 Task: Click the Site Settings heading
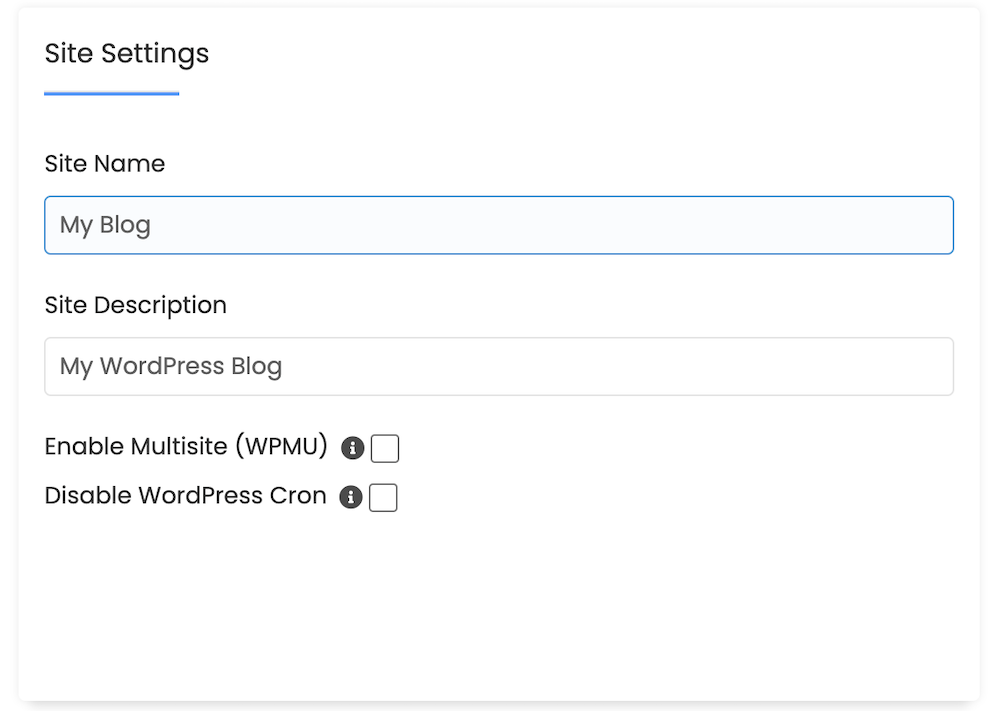pyautogui.click(x=127, y=54)
